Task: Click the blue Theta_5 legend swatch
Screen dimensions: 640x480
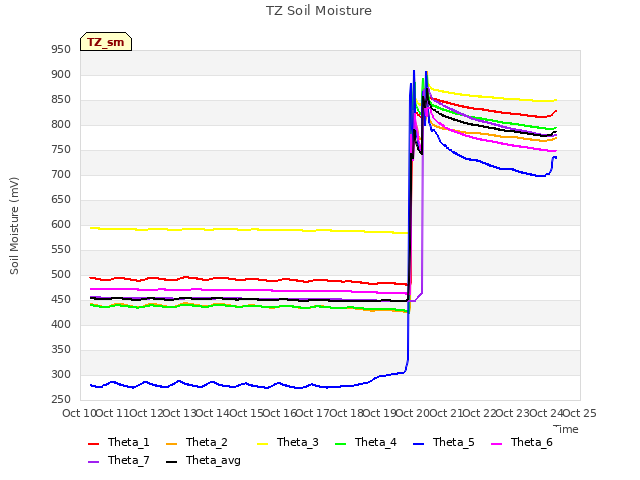Action: click(418, 444)
